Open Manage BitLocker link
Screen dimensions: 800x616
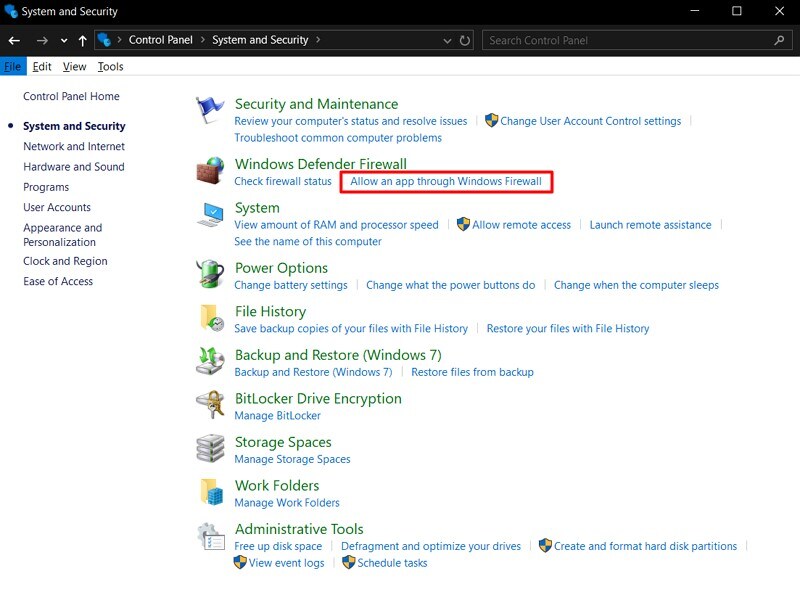[278, 415]
